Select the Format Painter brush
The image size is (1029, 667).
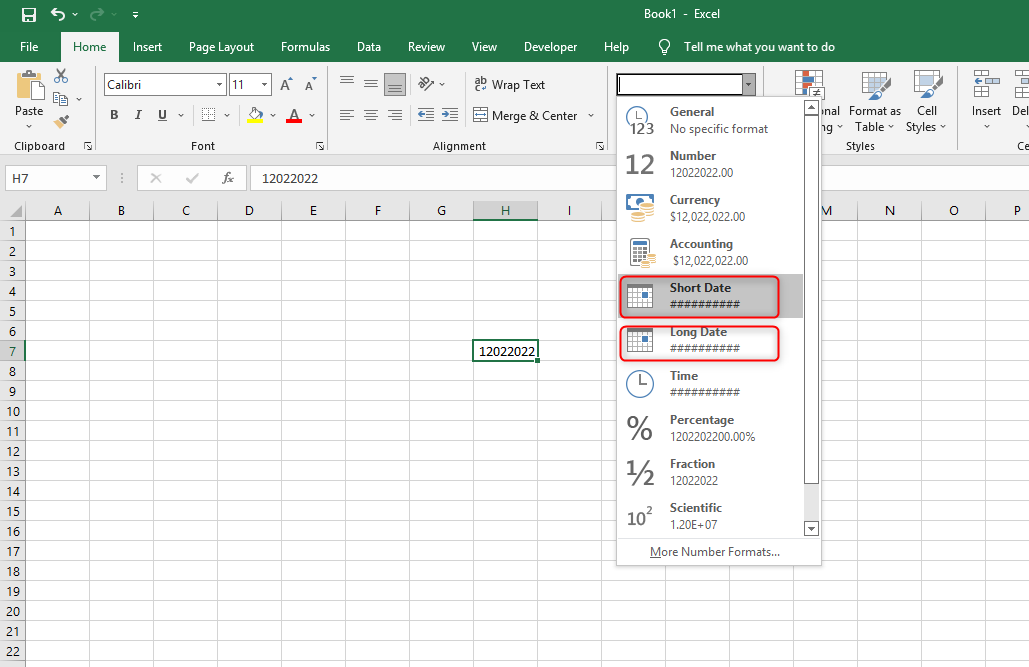[x=61, y=121]
